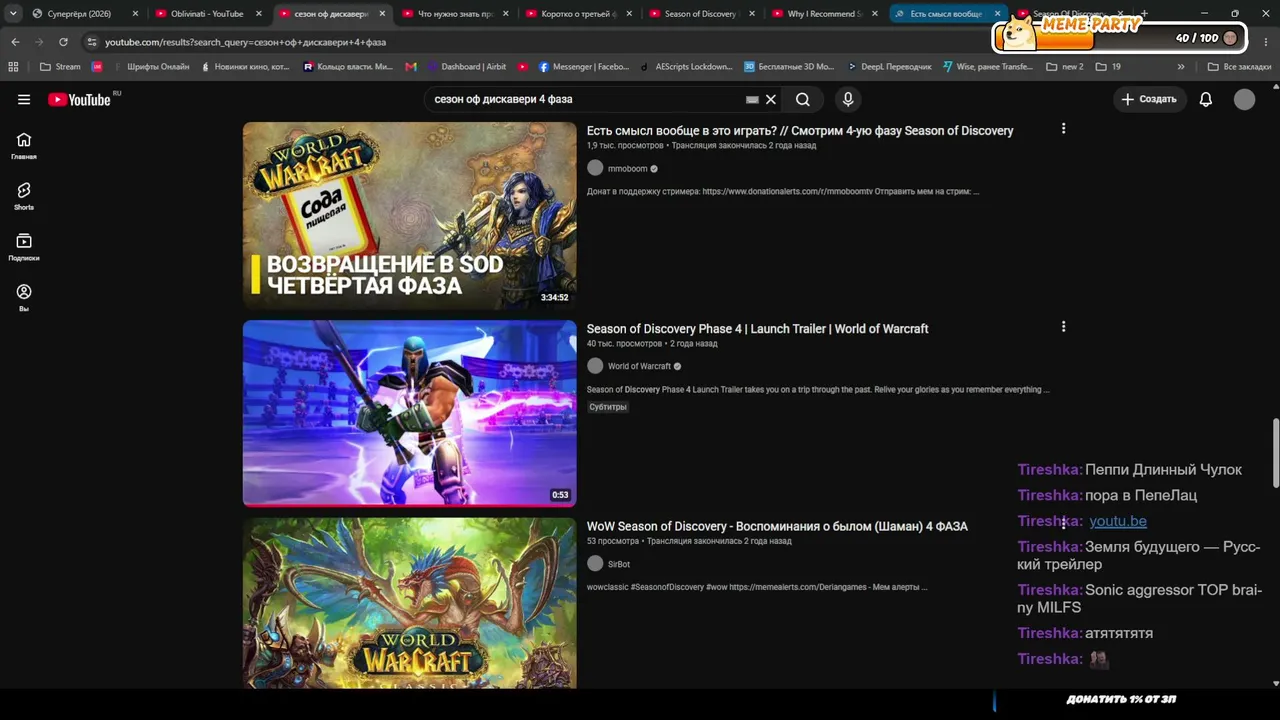The height and width of the screenshot is (720, 1280).
Task: Switch to the Why I Recommend tab
Action: click(x=824, y=14)
